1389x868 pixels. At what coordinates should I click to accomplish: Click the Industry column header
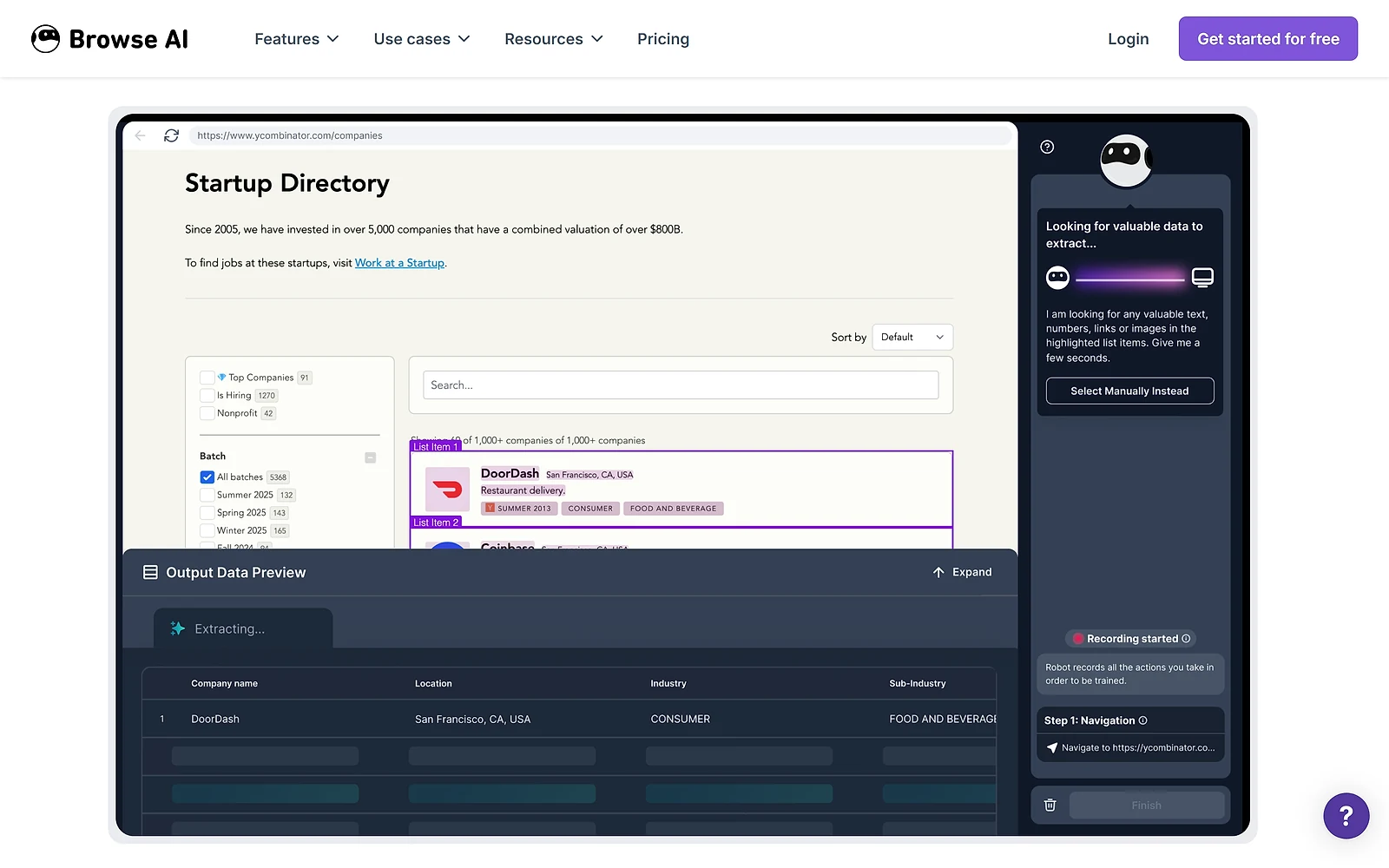coord(668,684)
